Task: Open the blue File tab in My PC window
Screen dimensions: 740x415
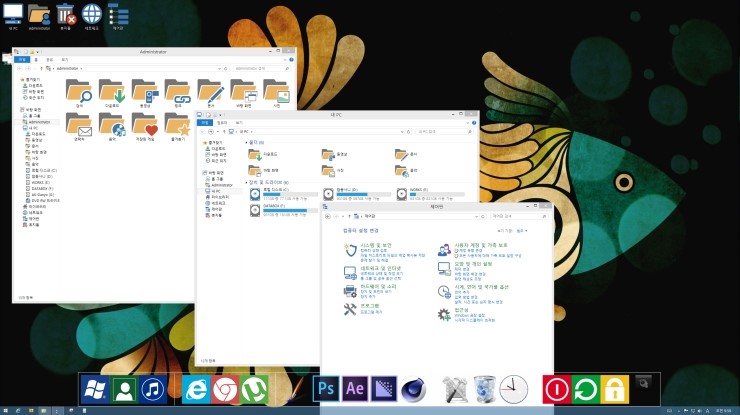Action: tap(204, 123)
